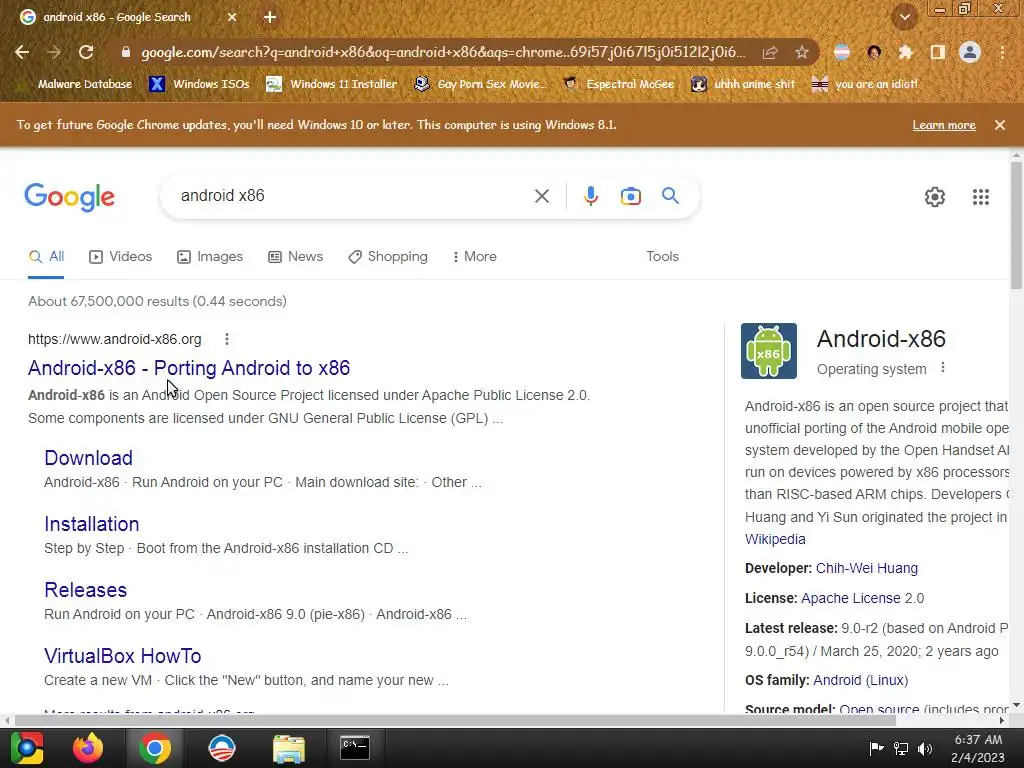Viewport: 1024px width, 768px height.
Task: Open Firefox from the taskbar
Action: pos(88,748)
